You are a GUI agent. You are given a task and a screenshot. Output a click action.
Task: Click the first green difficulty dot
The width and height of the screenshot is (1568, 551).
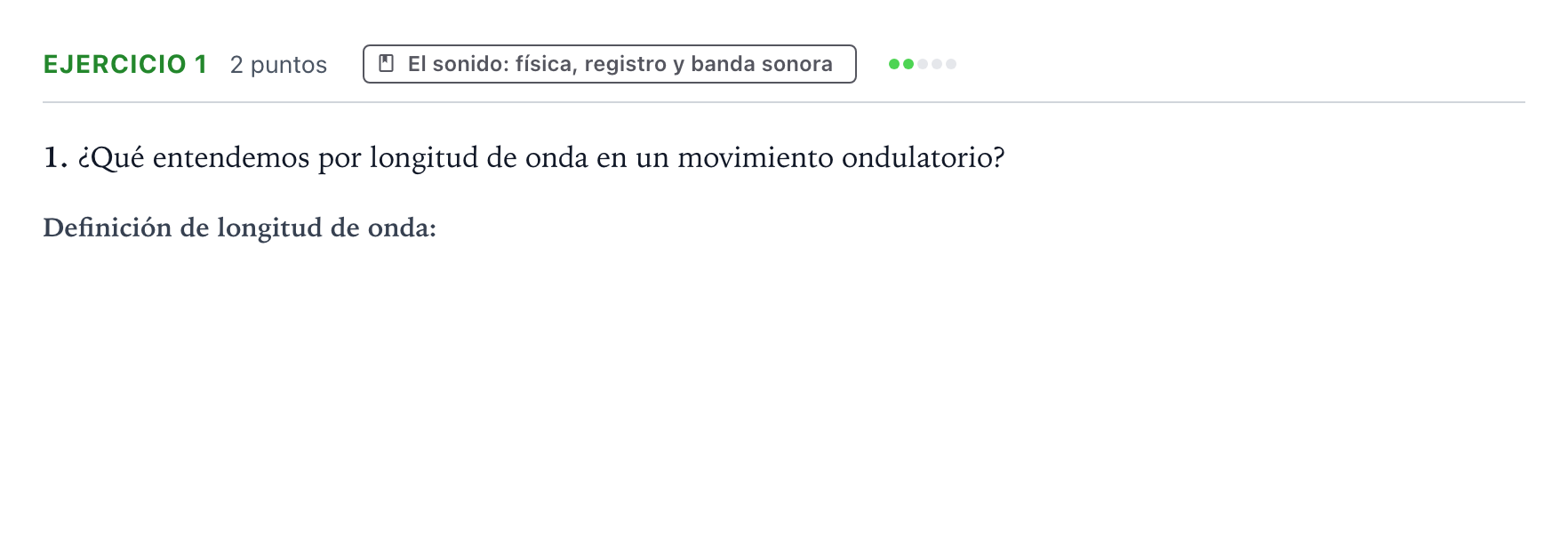pos(894,64)
